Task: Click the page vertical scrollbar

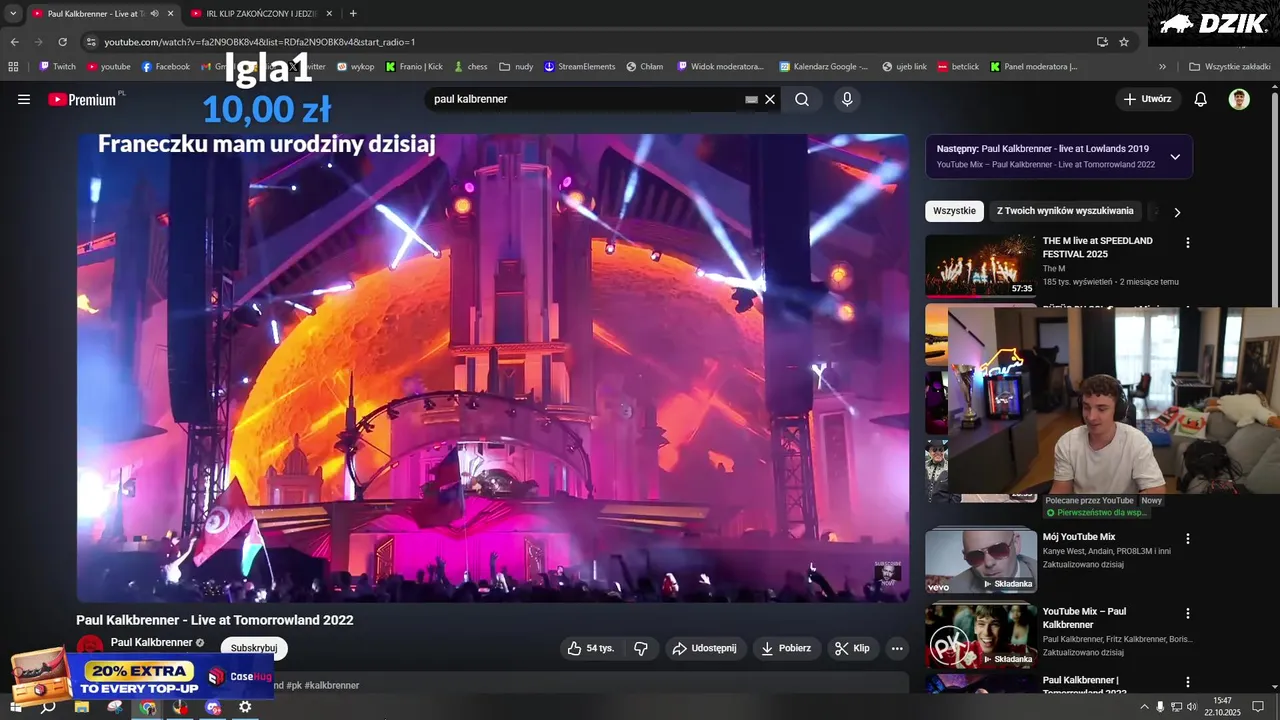Action: (1274, 200)
